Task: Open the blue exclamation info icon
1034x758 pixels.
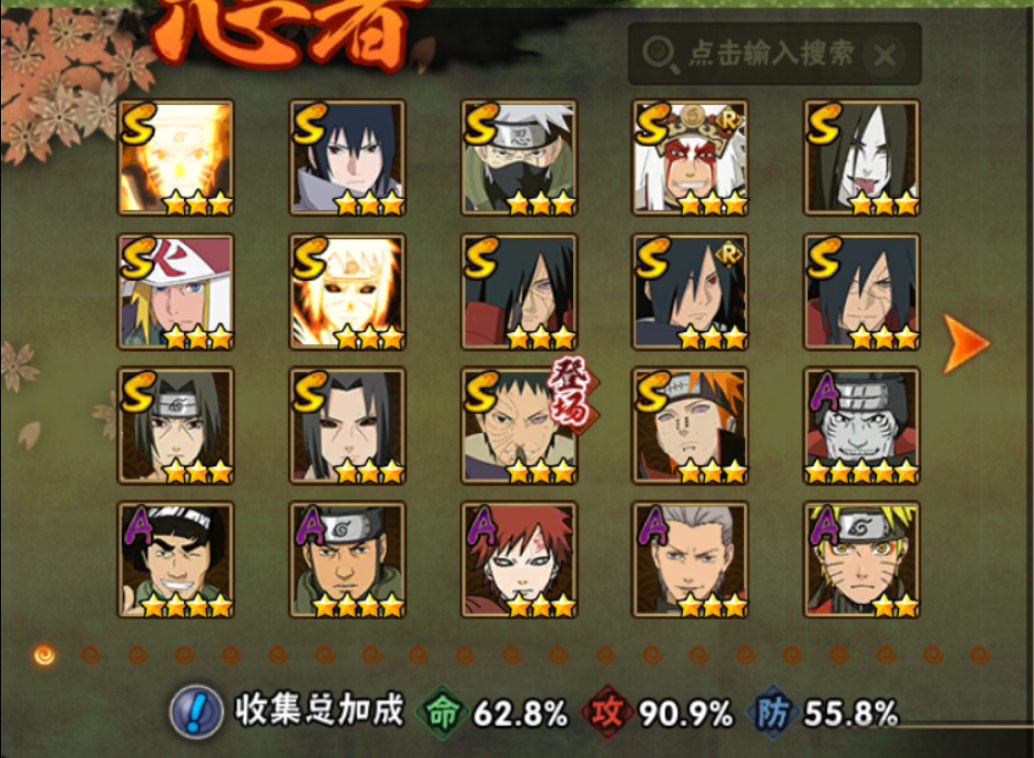Action: [x=196, y=712]
